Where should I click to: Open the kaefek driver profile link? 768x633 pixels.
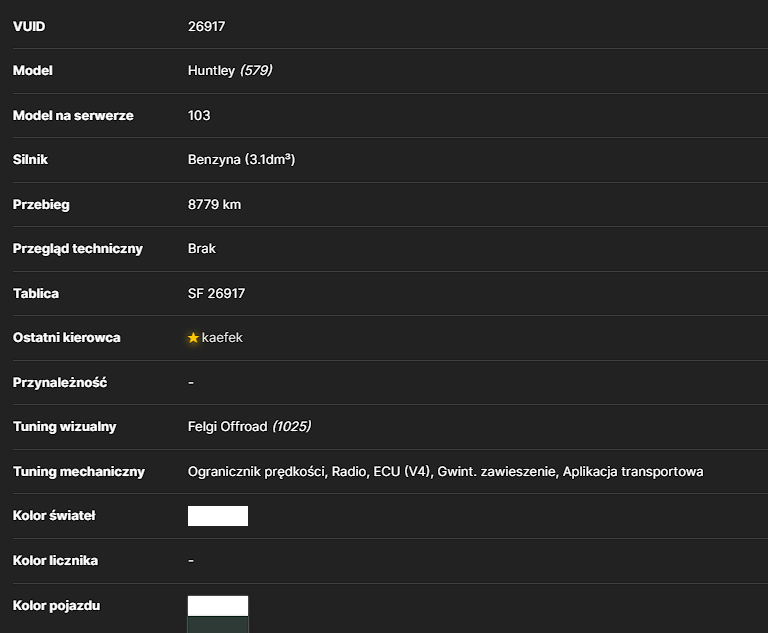pos(222,338)
